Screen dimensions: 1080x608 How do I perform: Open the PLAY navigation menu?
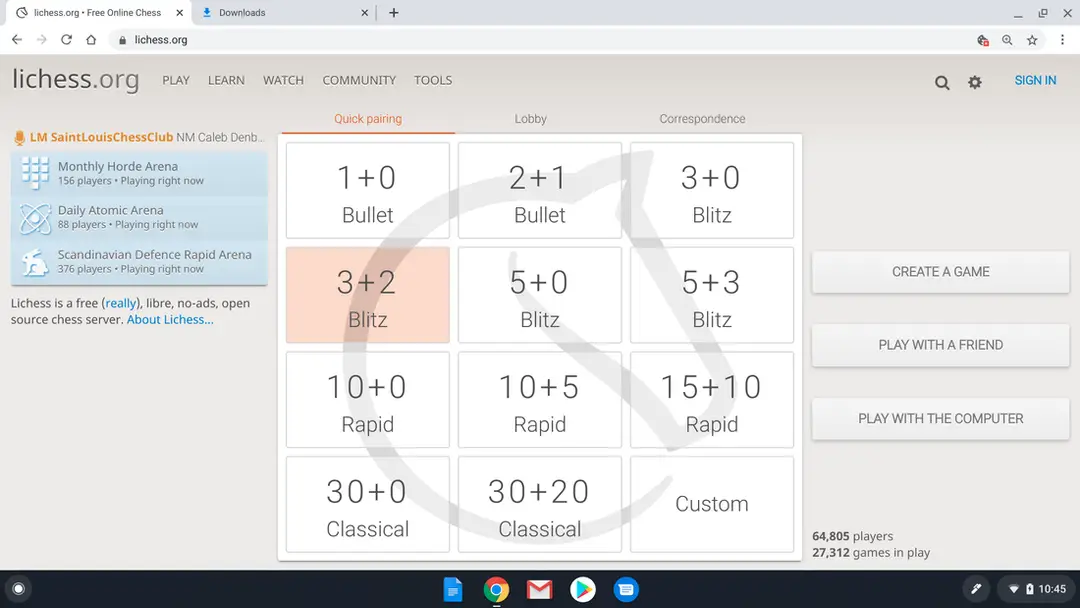click(176, 81)
